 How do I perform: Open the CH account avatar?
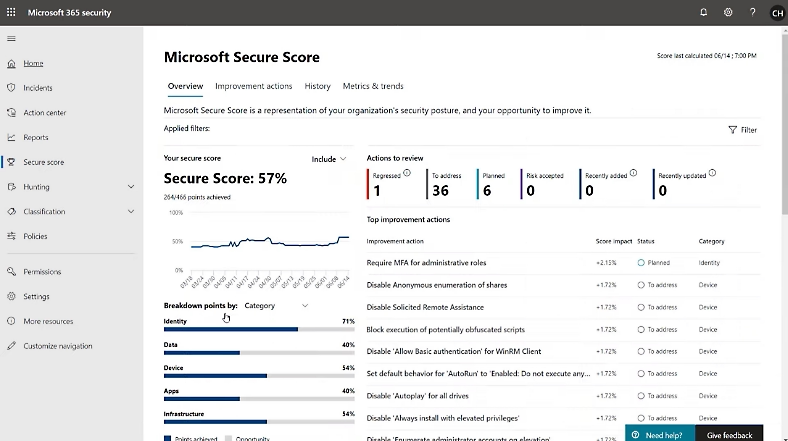777,13
